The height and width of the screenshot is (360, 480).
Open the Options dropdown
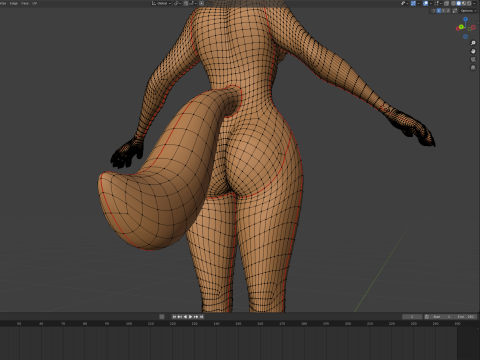(x=468, y=11)
